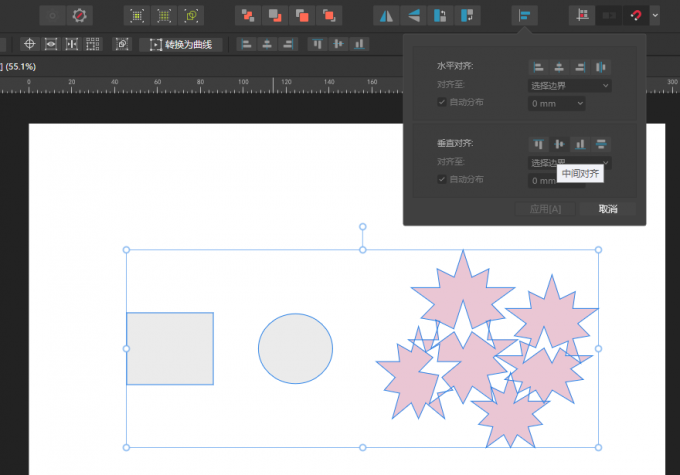Select the Insert behind selection icon
The height and width of the screenshot is (475, 680).
[137, 16]
